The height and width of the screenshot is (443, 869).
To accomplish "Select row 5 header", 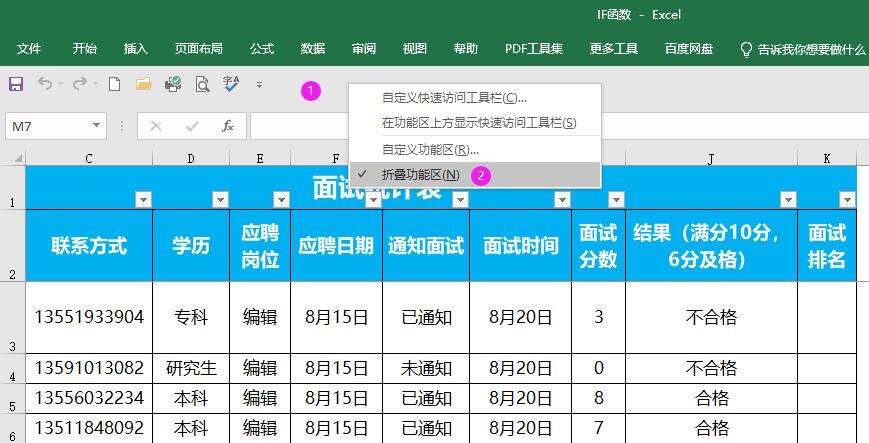I will tap(12, 399).
